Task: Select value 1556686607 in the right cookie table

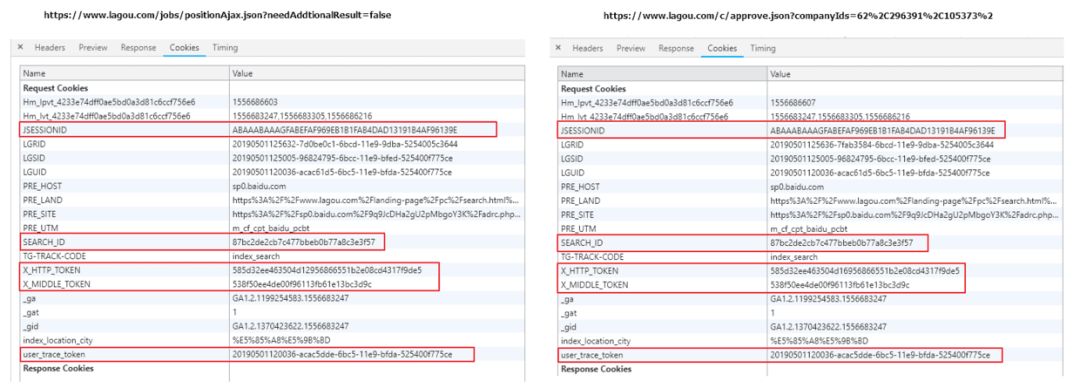Action: 793,102
